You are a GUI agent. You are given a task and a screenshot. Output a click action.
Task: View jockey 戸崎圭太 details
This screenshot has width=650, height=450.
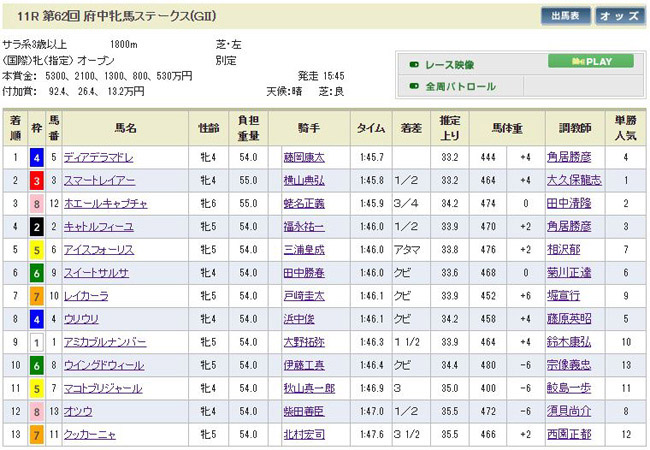point(306,296)
